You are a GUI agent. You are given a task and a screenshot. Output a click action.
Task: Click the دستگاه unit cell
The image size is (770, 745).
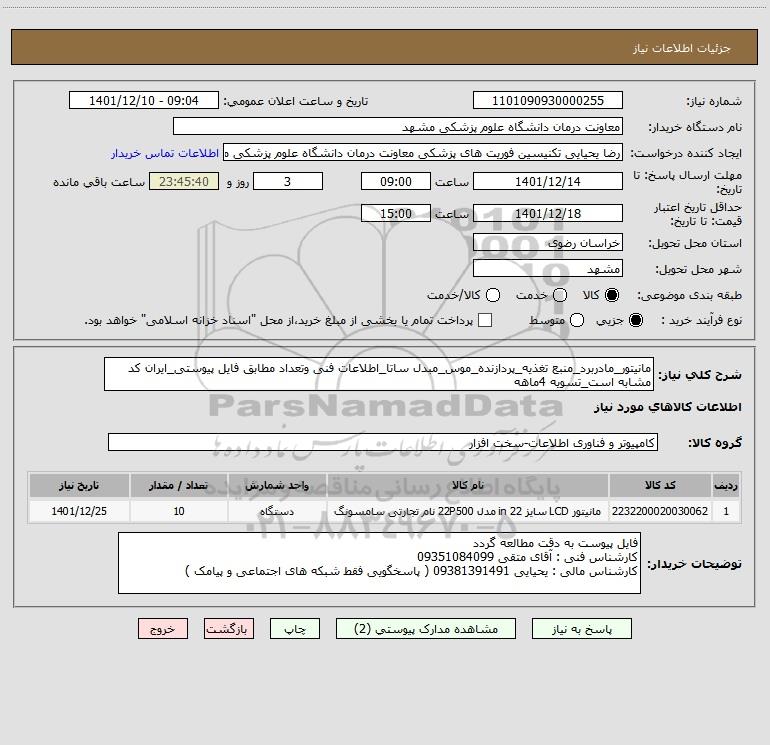(277, 511)
